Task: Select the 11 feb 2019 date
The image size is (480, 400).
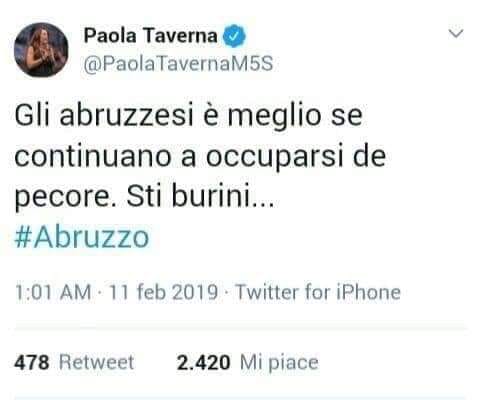Action: click(x=163, y=292)
